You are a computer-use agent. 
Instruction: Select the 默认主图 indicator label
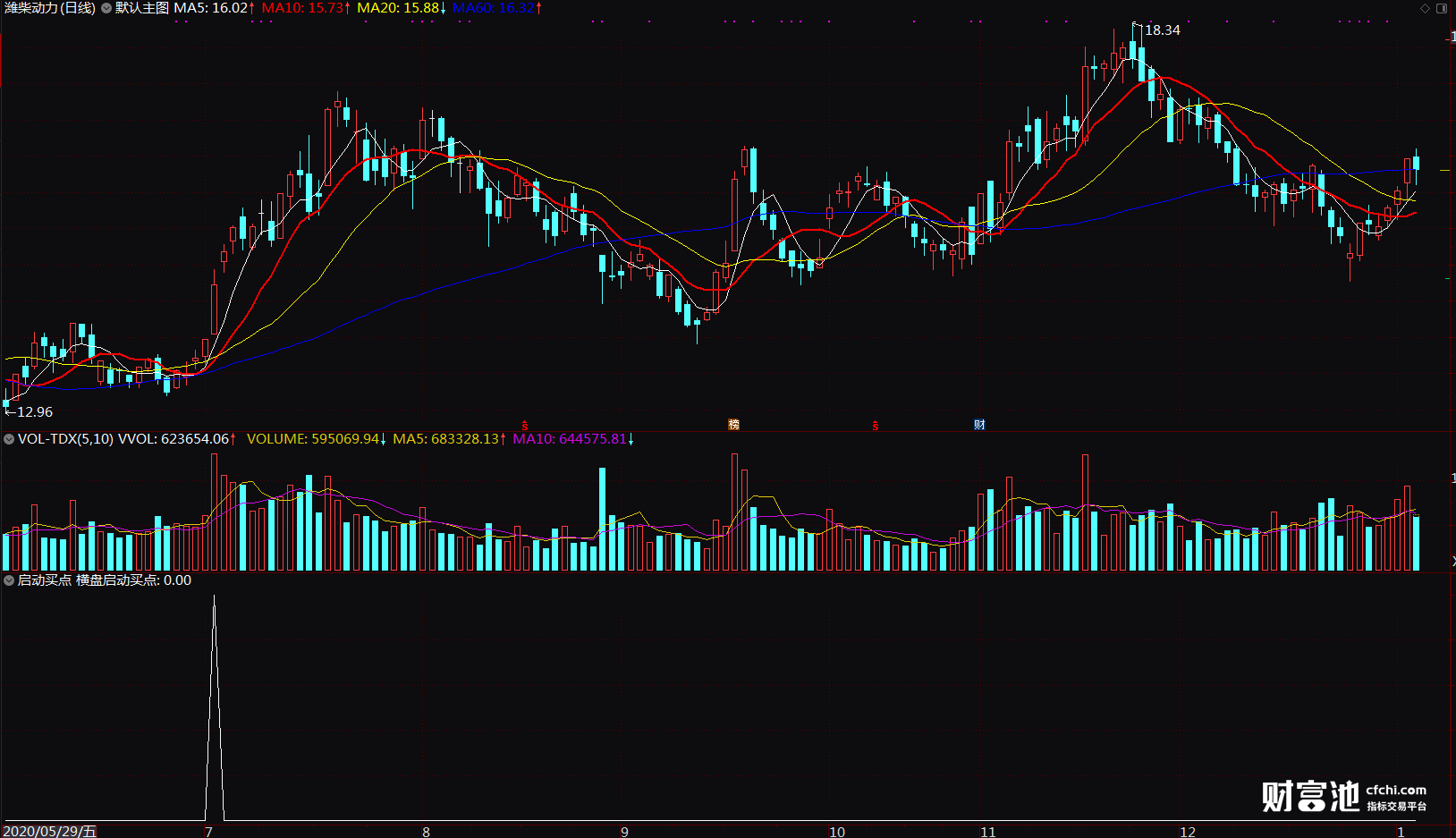pyautogui.click(x=142, y=8)
